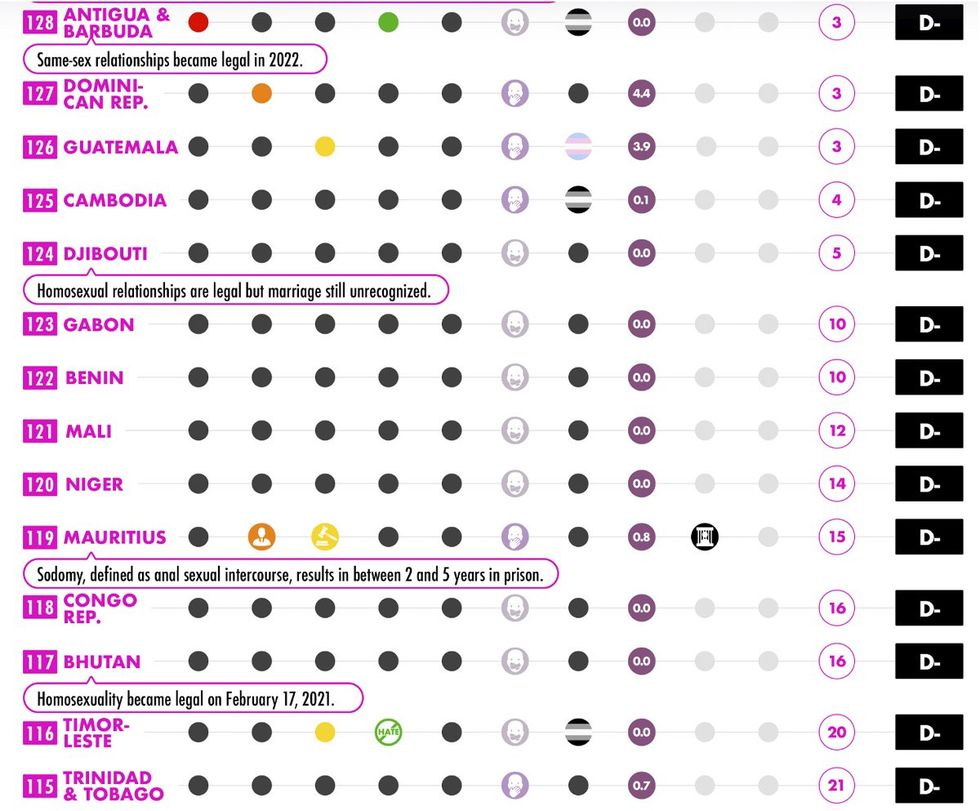
Task: Click the circled number 14 for Niger
Action: (x=837, y=484)
